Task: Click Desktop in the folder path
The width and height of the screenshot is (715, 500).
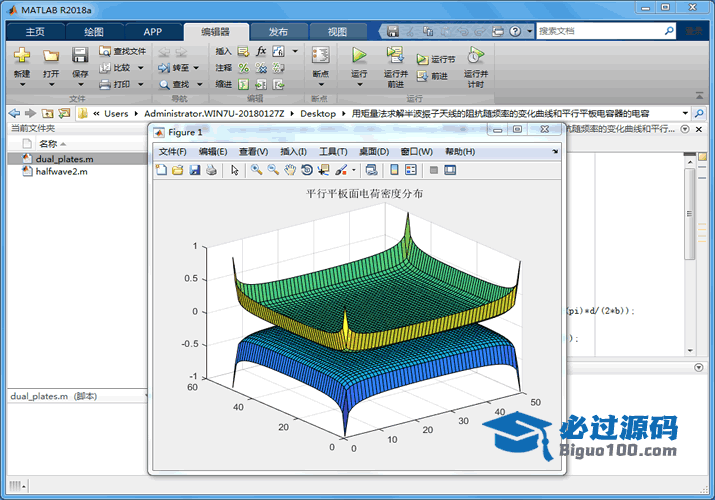Action: tap(318, 113)
